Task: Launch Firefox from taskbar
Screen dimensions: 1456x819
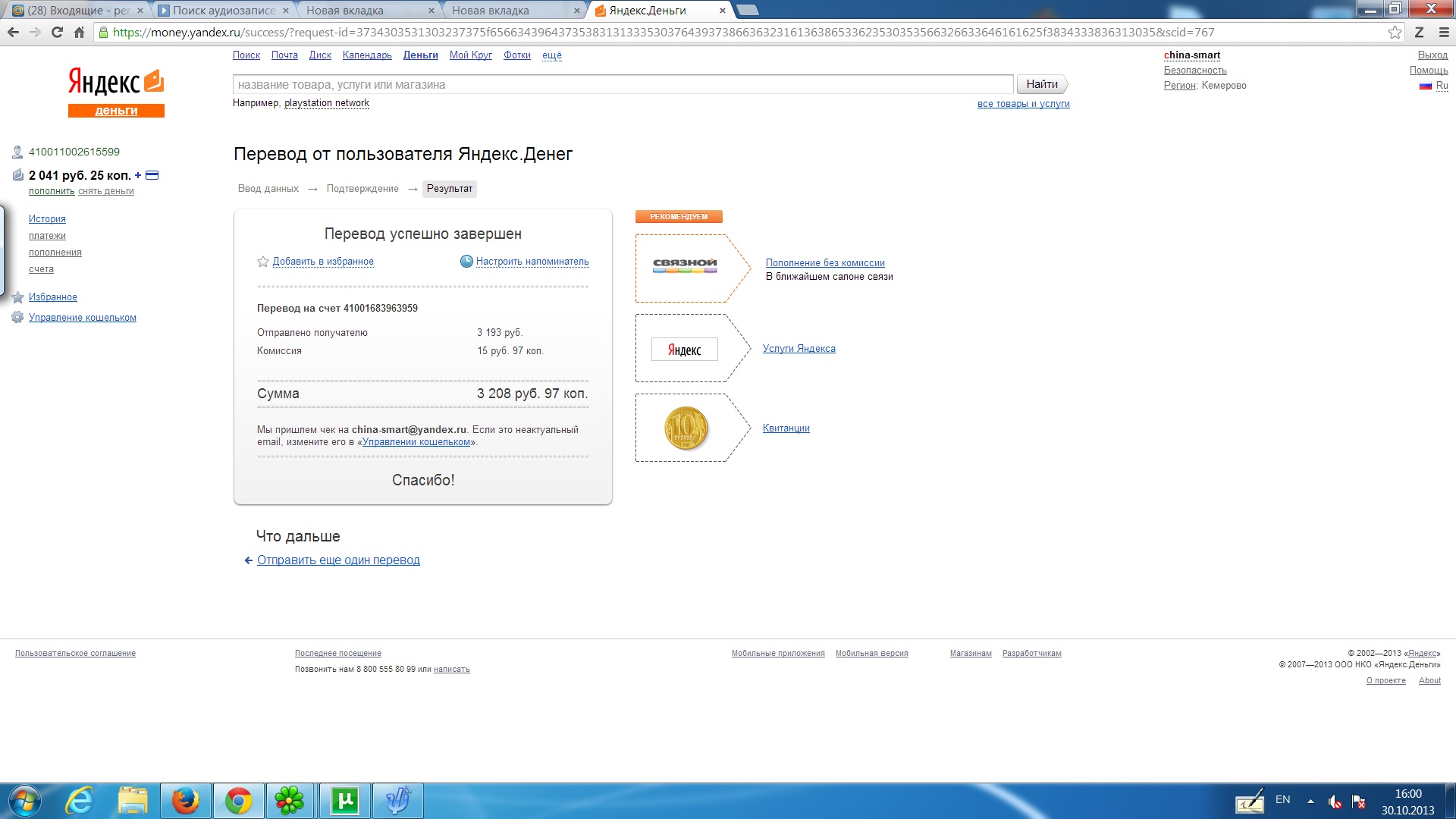Action: tap(185, 801)
